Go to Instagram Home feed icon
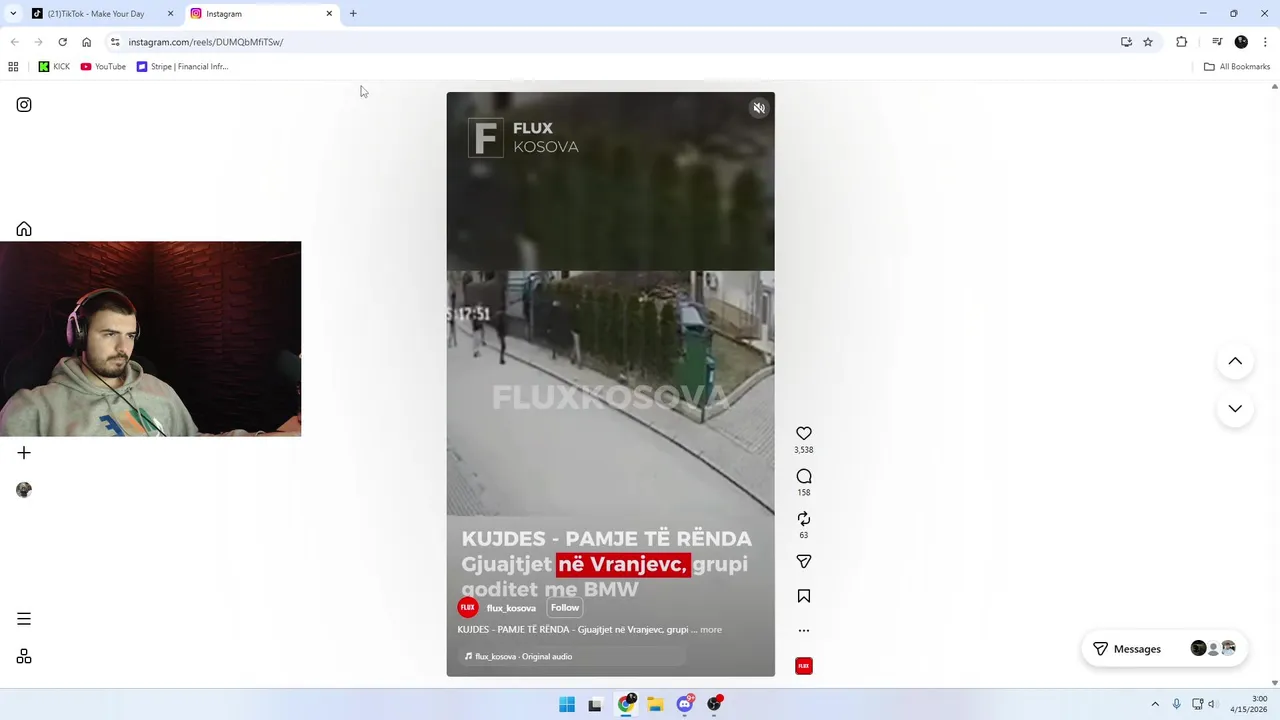This screenshot has height=720, width=1280. coord(24,229)
